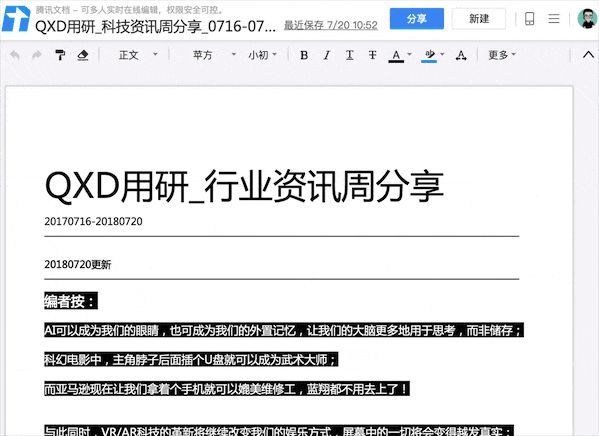
Task: Open the hamburger menu icon
Action: 554,19
